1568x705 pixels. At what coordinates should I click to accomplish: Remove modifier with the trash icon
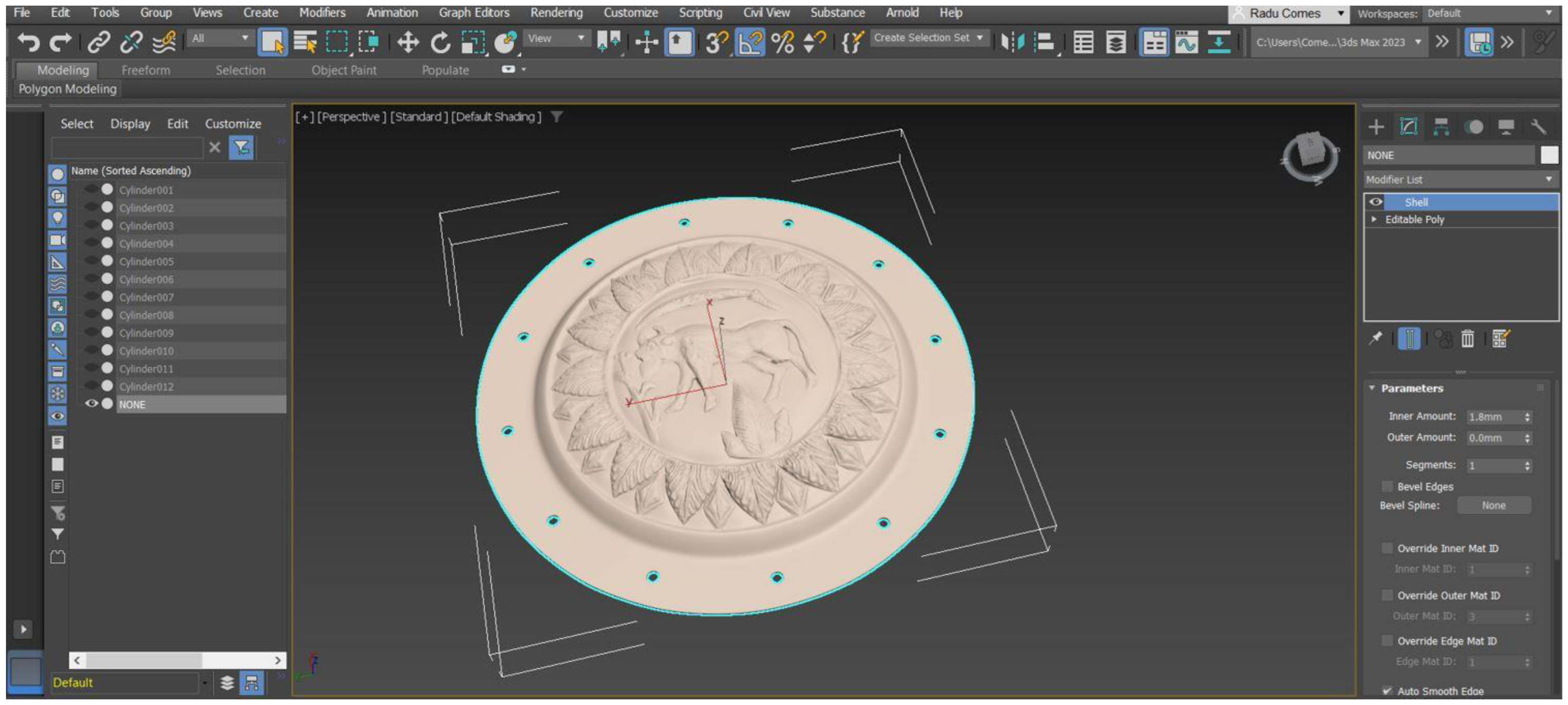pyautogui.click(x=1468, y=339)
